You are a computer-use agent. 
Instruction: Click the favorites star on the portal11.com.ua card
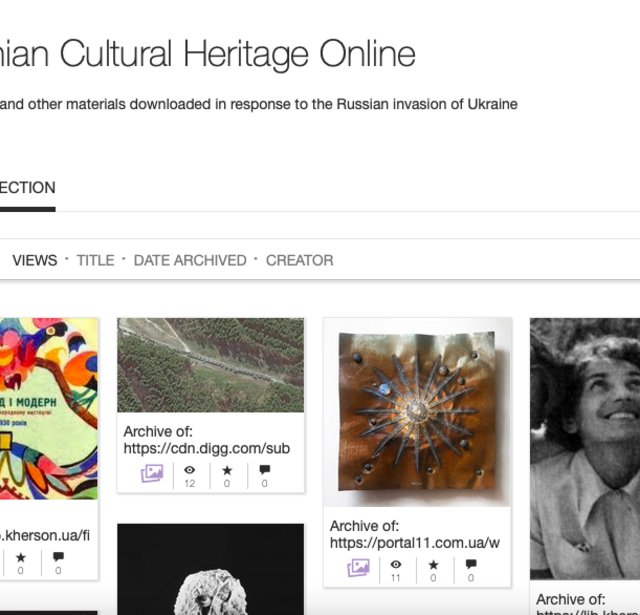click(x=433, y=565)
